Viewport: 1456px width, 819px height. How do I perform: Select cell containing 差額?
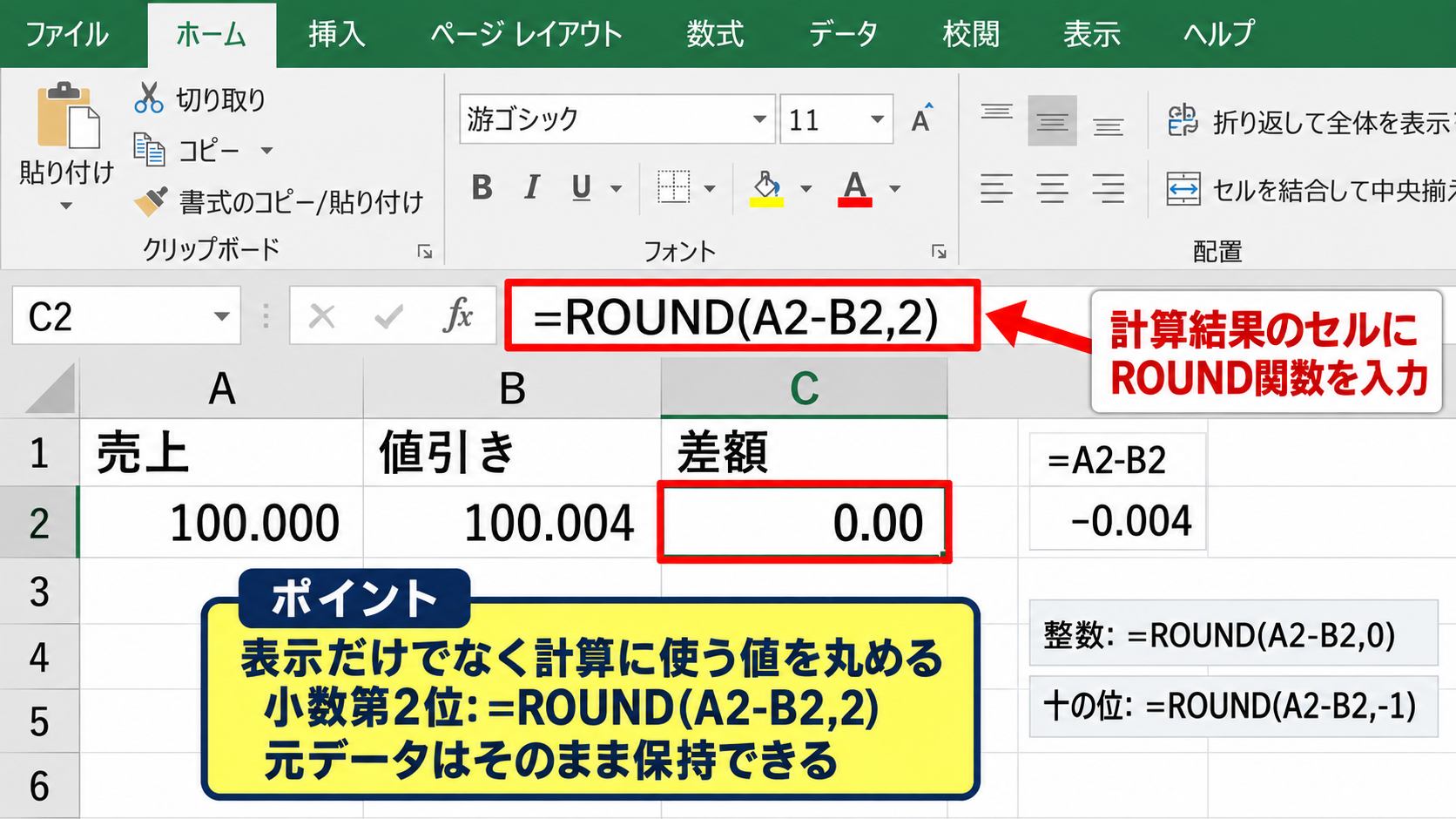pyautogui.click(x=804, y=453)
